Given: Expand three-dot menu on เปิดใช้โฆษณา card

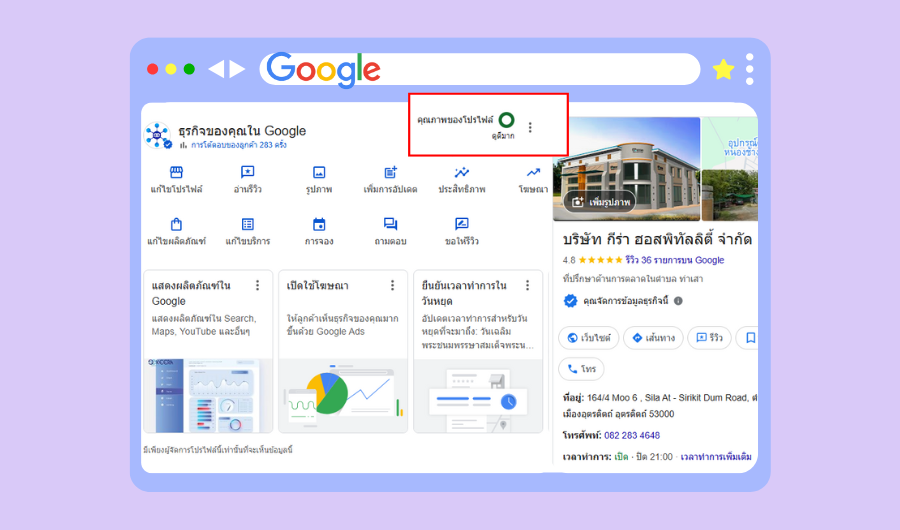Looking at the screenshot, I should tap(392, 285).
